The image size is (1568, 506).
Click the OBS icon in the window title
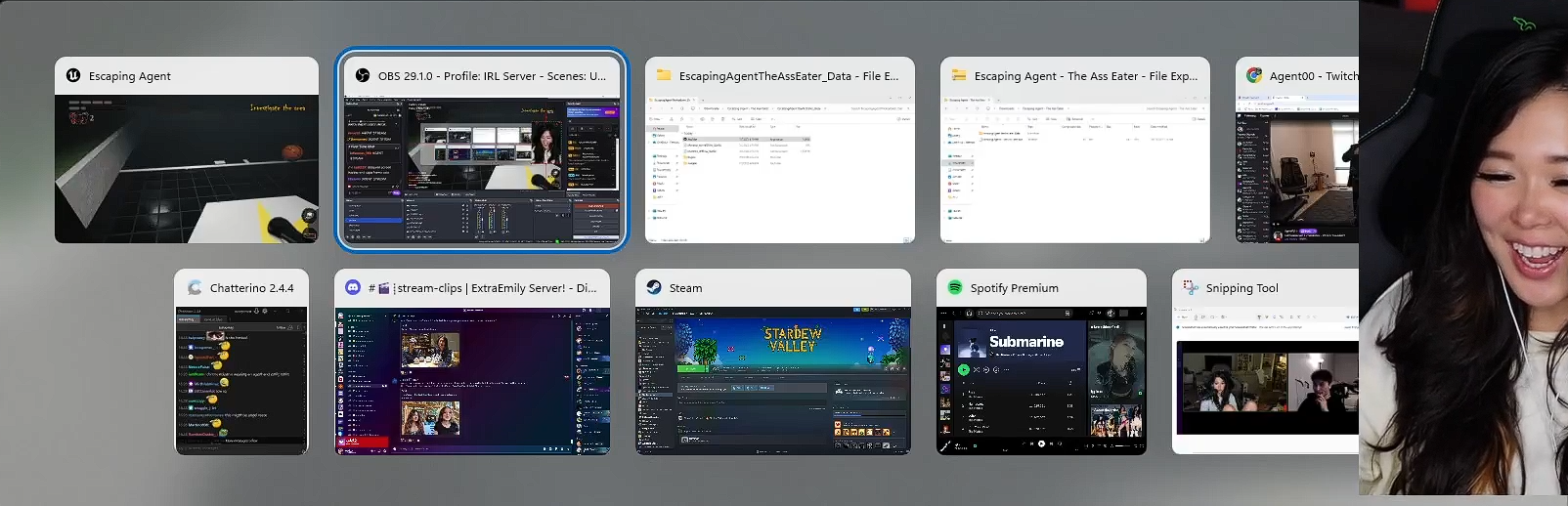363,75
